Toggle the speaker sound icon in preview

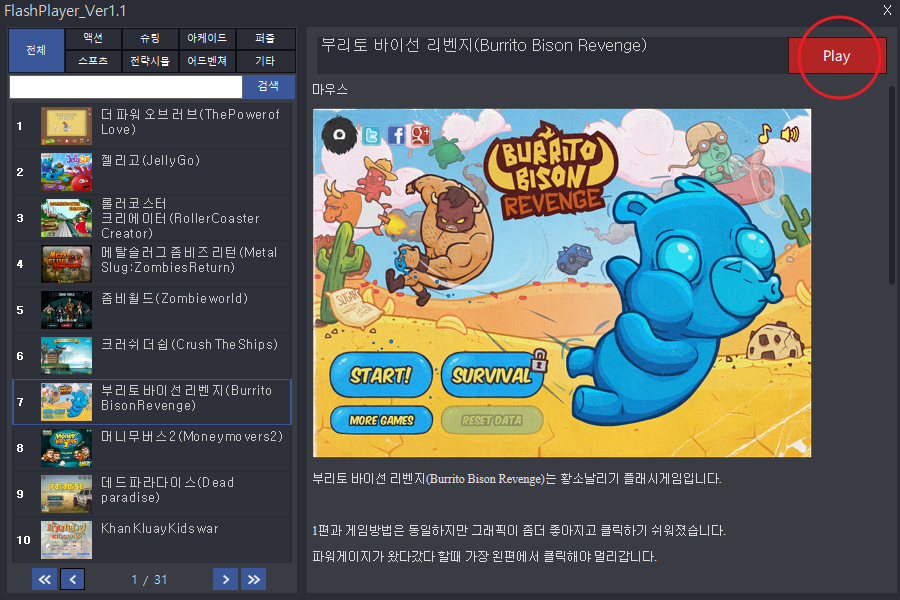tap(790, 134)
